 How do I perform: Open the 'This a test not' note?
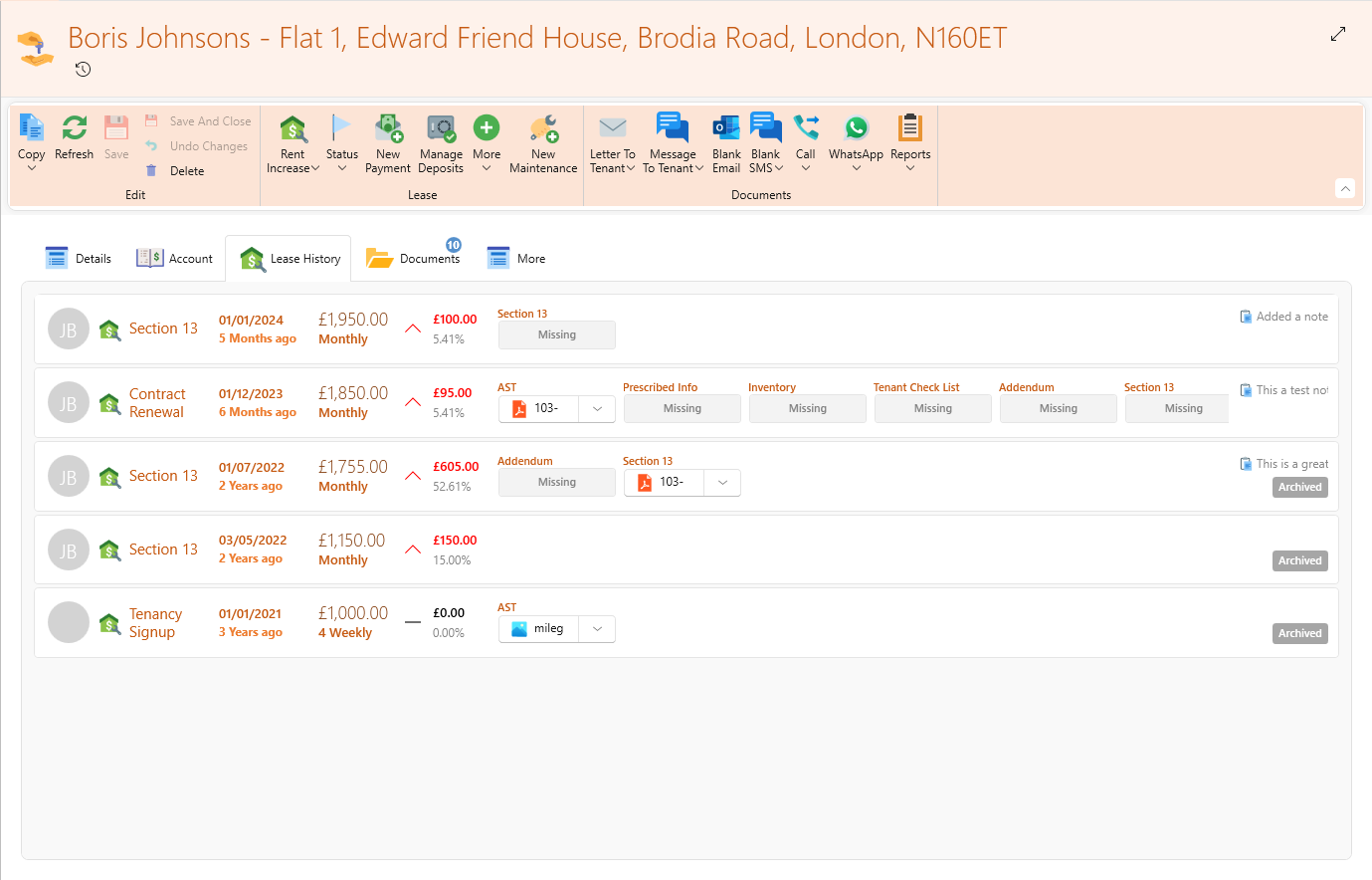(1283, 390)
